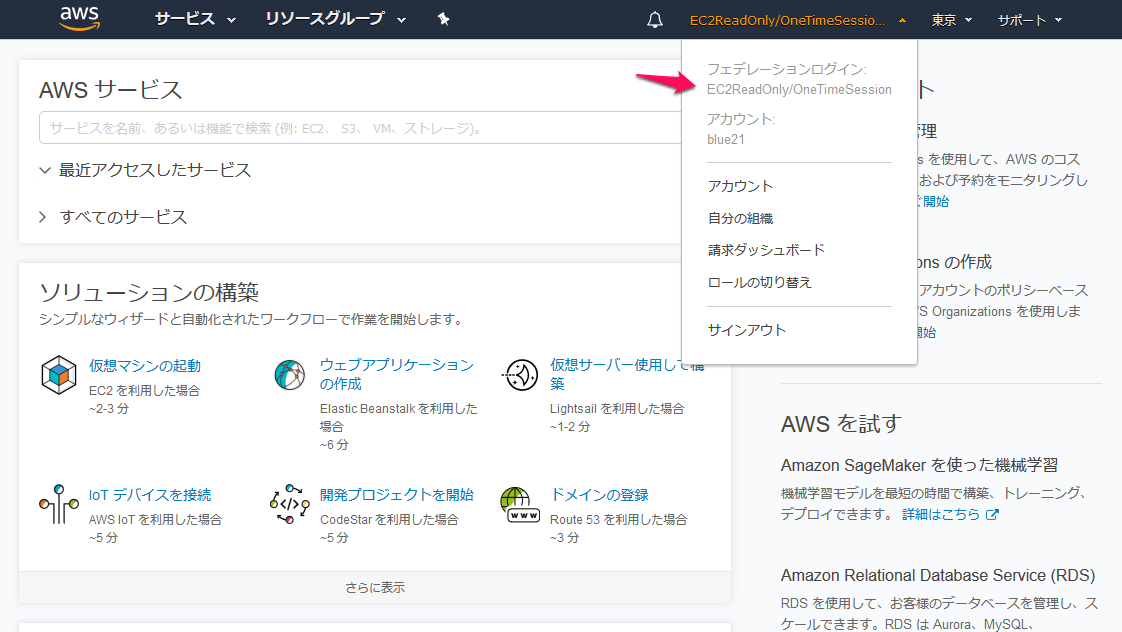Open the リソースグループ dropdown
This screenshot has height=632, width=1122.
(x=335, y=19)
